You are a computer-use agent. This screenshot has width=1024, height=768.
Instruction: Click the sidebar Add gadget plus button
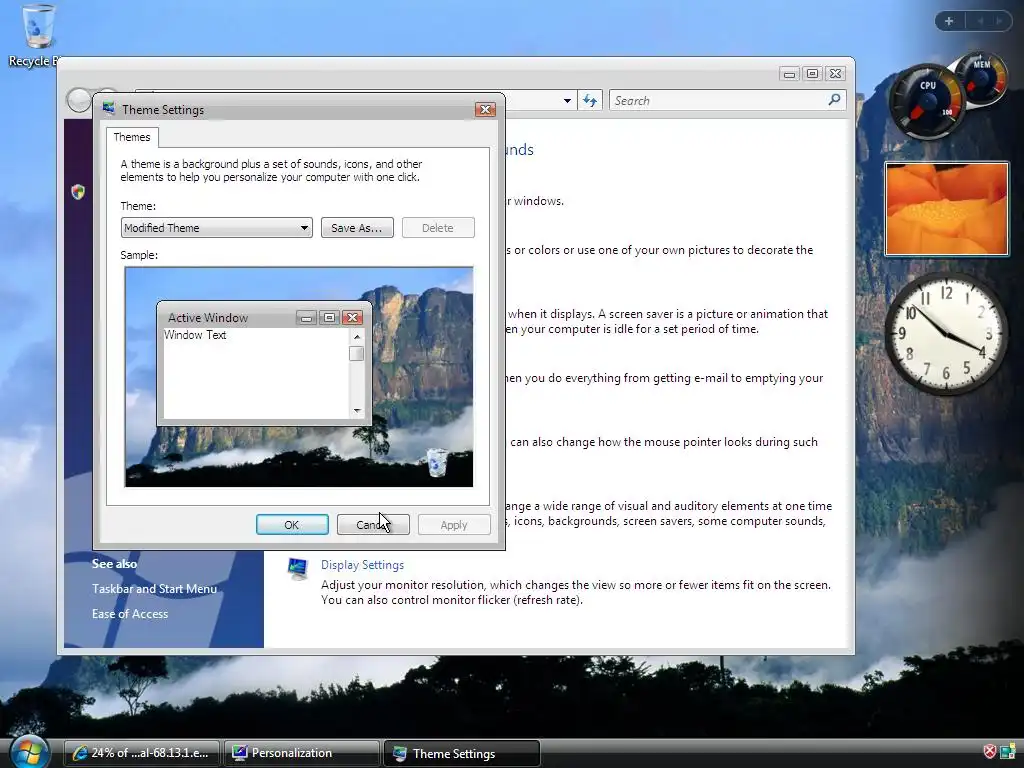coord(949,21)
